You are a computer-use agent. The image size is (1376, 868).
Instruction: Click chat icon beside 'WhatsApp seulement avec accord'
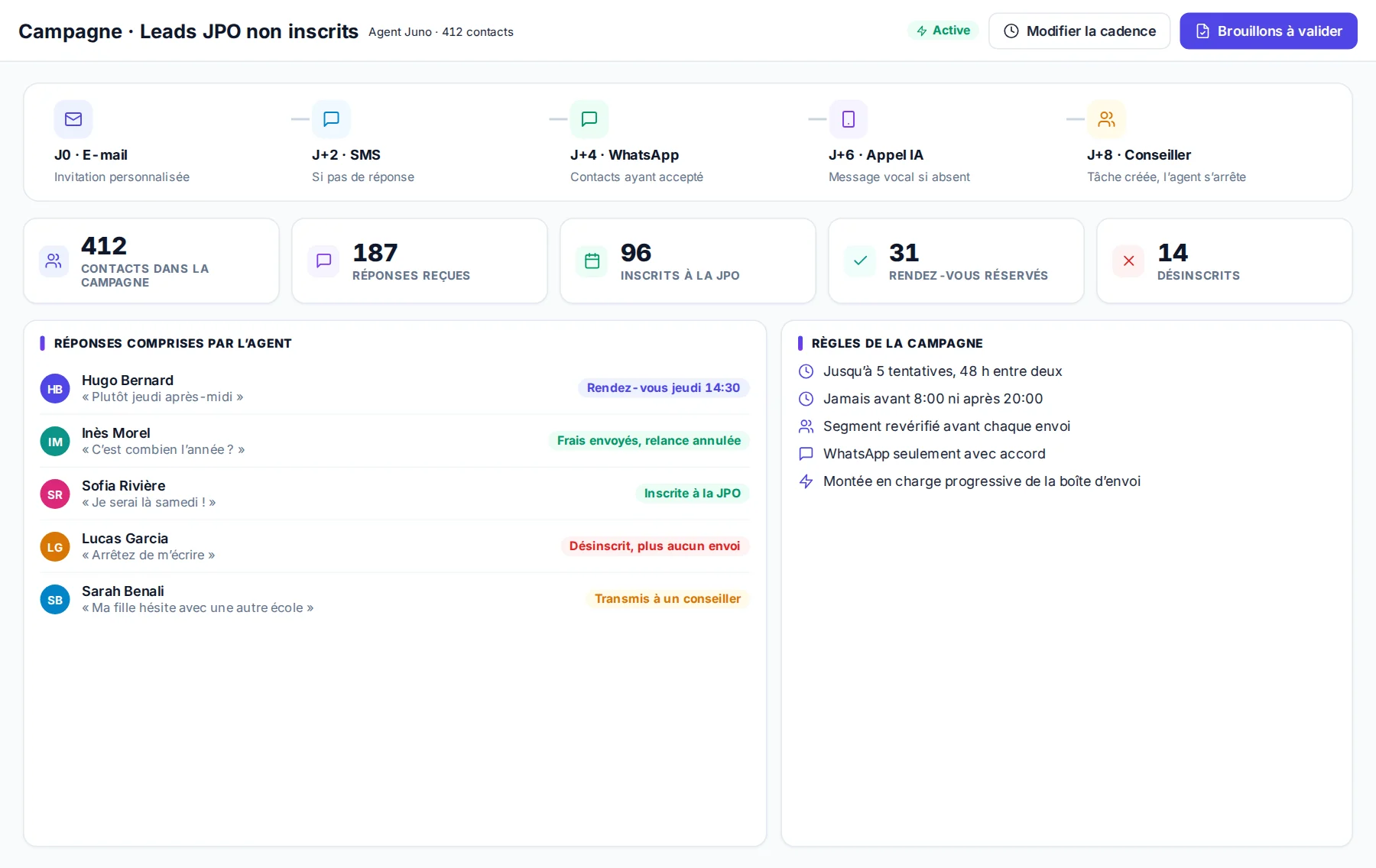pyautogui.click(x=806, y=454)
